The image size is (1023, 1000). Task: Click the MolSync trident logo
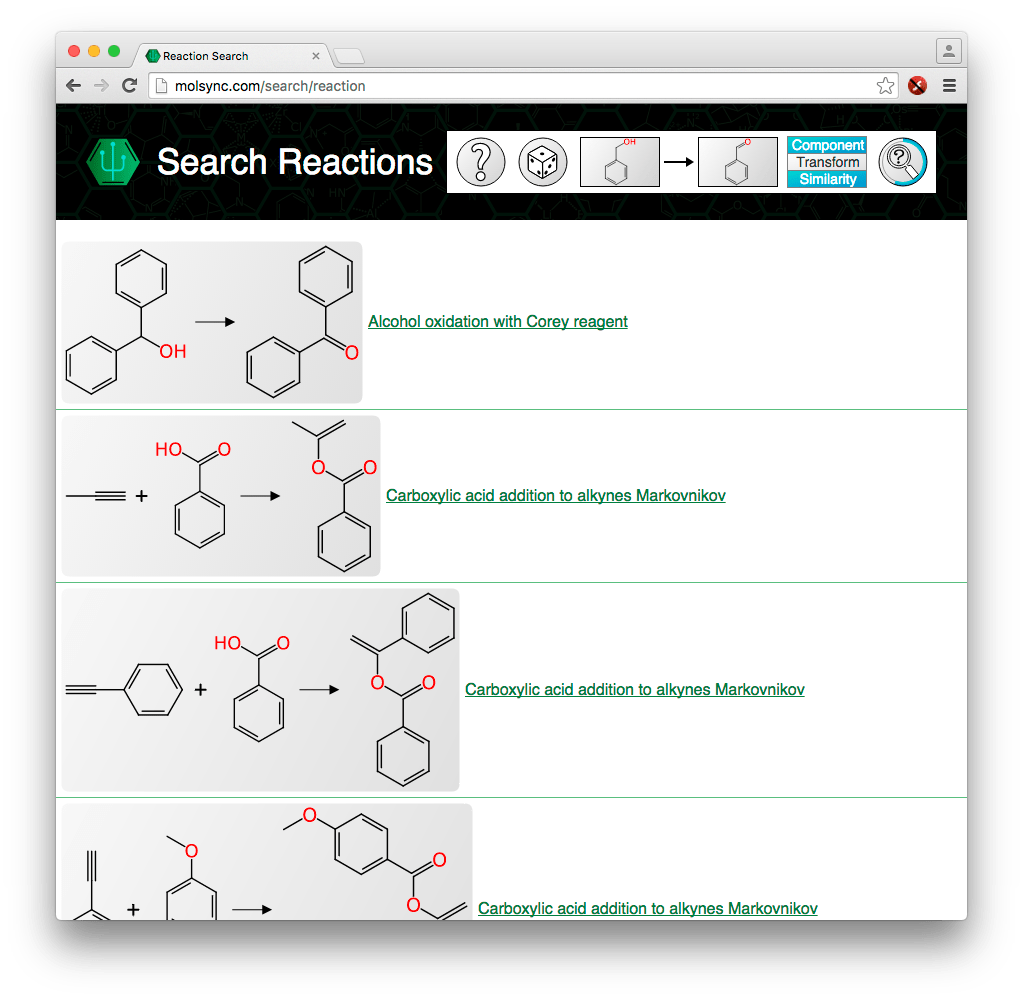(x=112, y=162)
